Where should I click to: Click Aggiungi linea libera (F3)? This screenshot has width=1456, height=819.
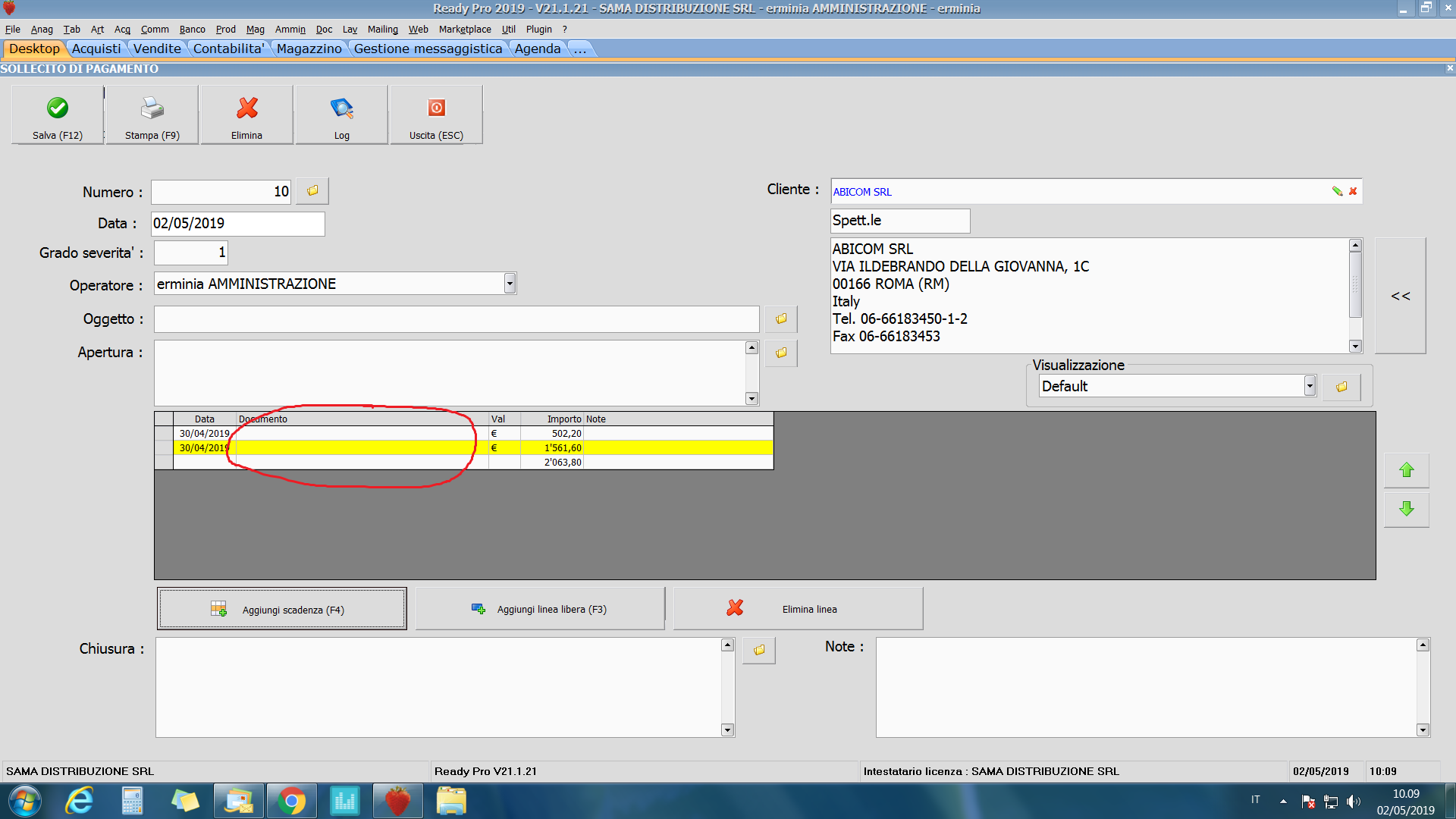(x=540, y=609)
